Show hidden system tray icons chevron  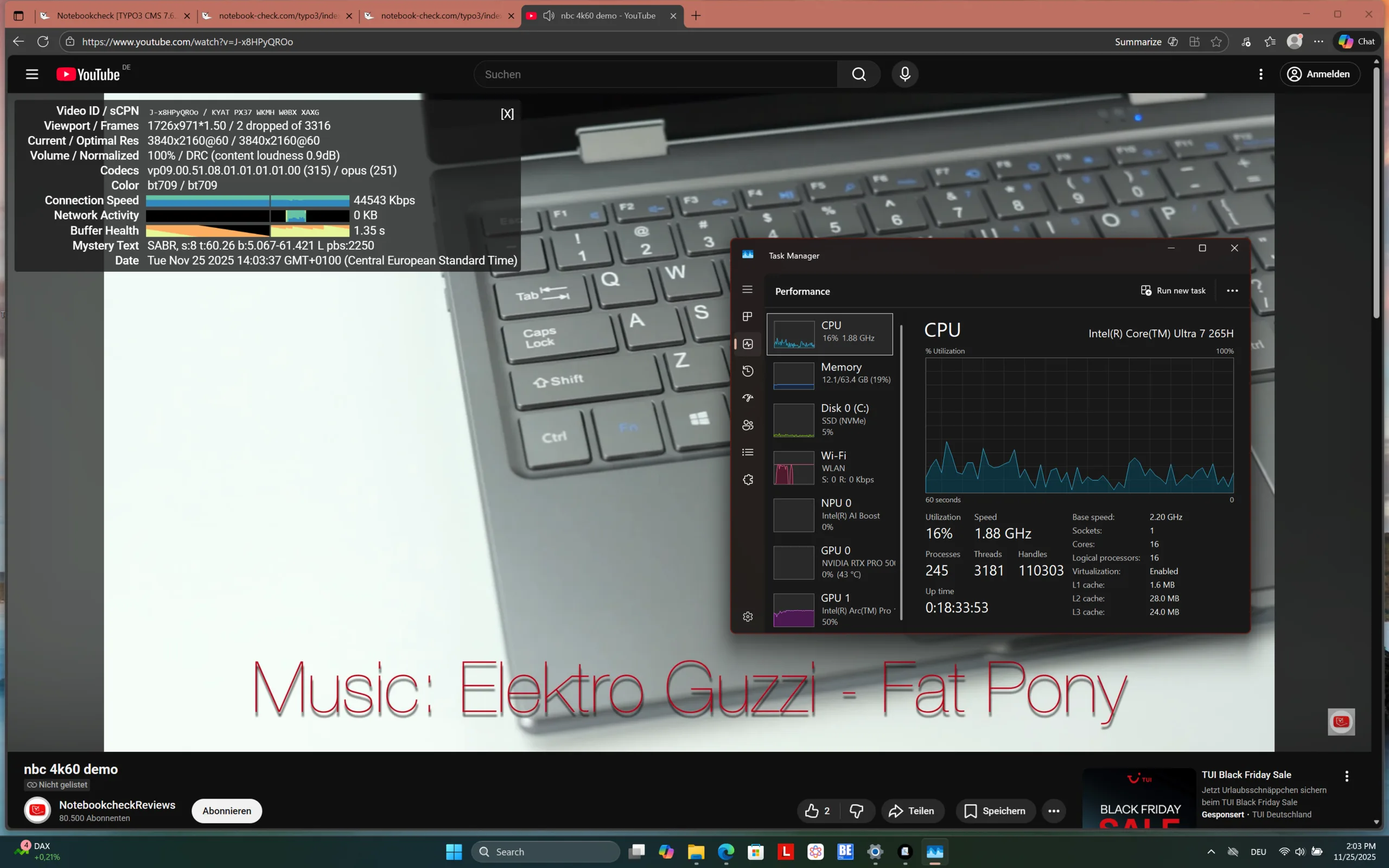1211,851
